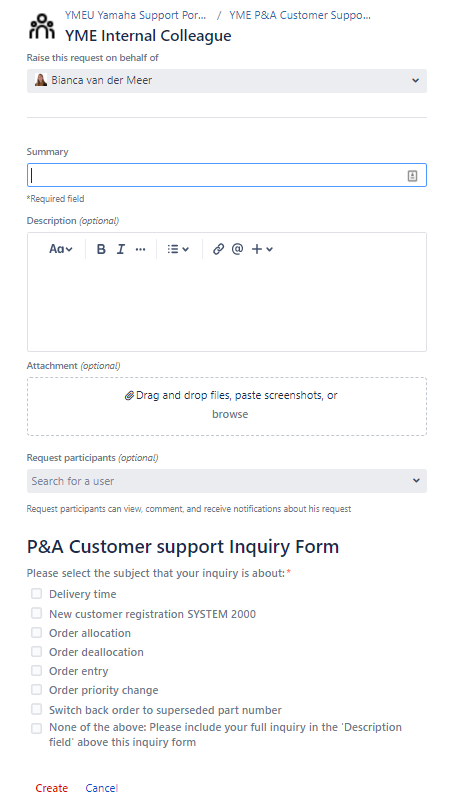Click into the Summary input field
Viewport: 456px width, 812px height.
tap(227, 176)
